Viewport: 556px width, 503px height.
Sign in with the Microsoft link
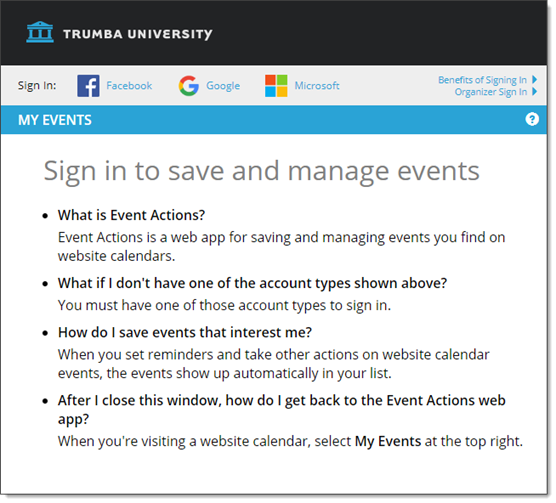pyautogui.click(x=317, y=86)
